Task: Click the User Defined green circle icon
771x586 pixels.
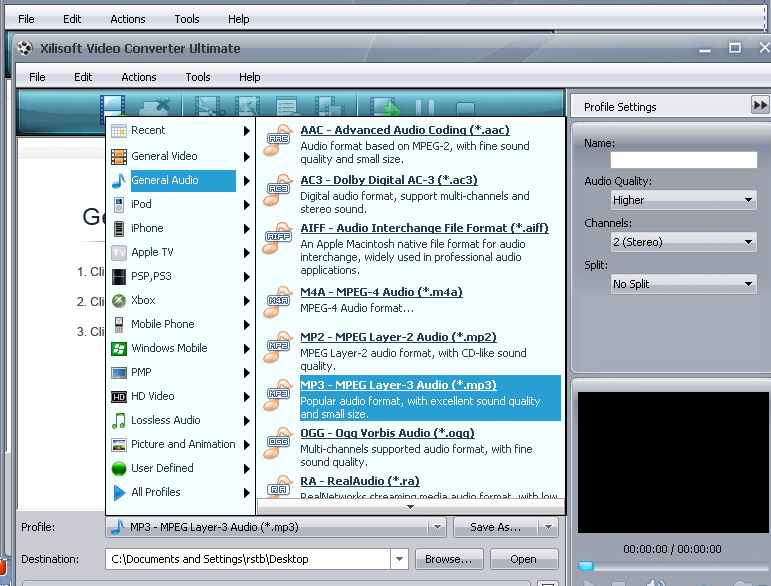Action: click(119, 469)
